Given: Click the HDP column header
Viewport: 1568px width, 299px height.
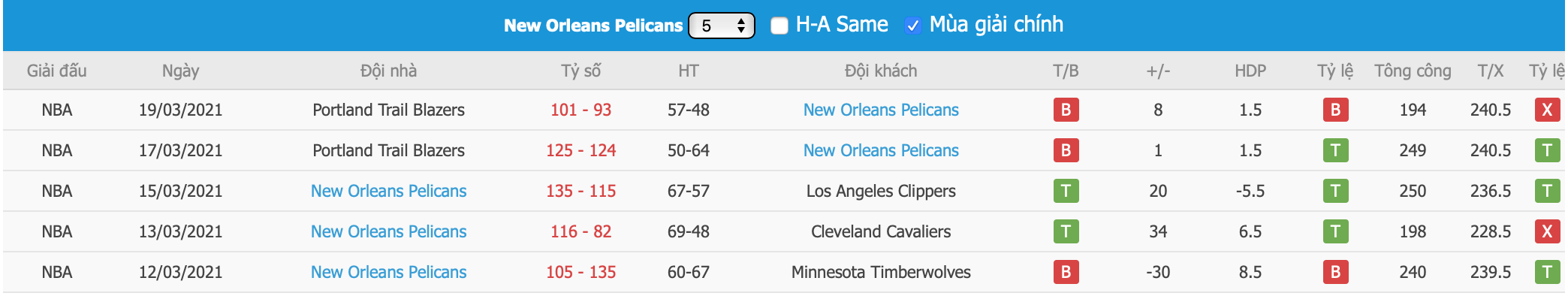Looking at the screenshot, I should (x=1250, y=71).
